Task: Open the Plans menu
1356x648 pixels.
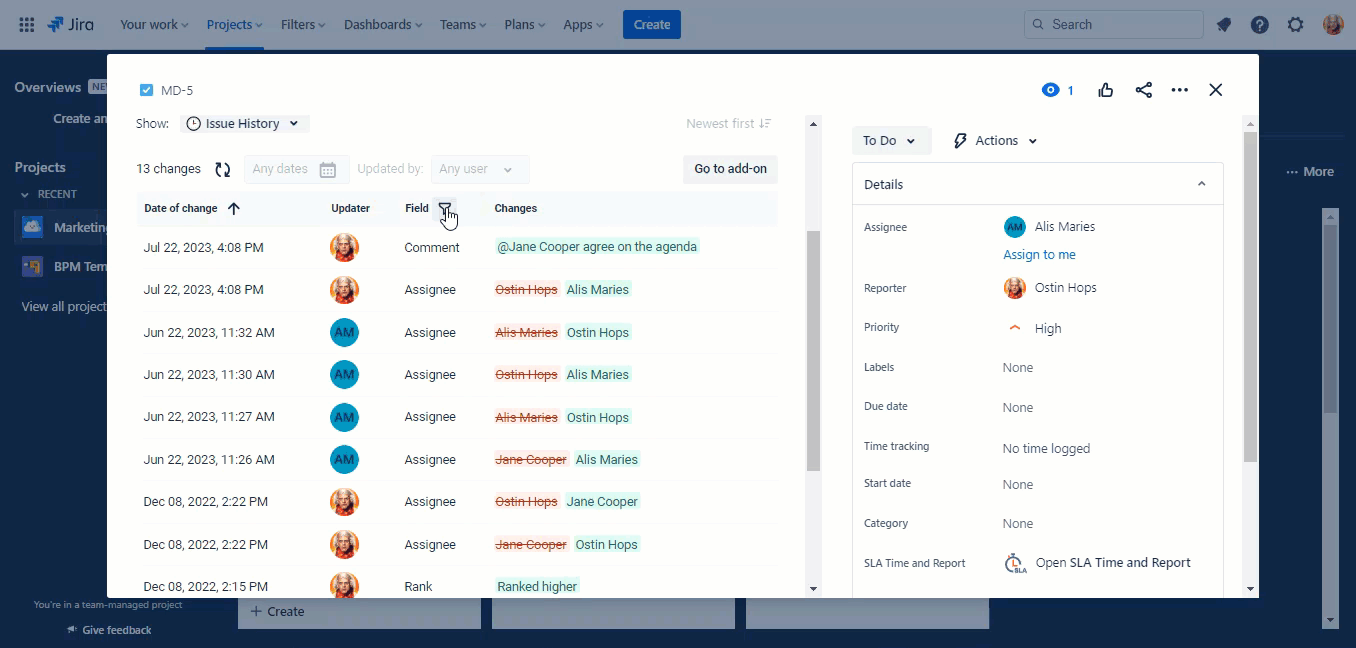Action: [x=526, y=25]
